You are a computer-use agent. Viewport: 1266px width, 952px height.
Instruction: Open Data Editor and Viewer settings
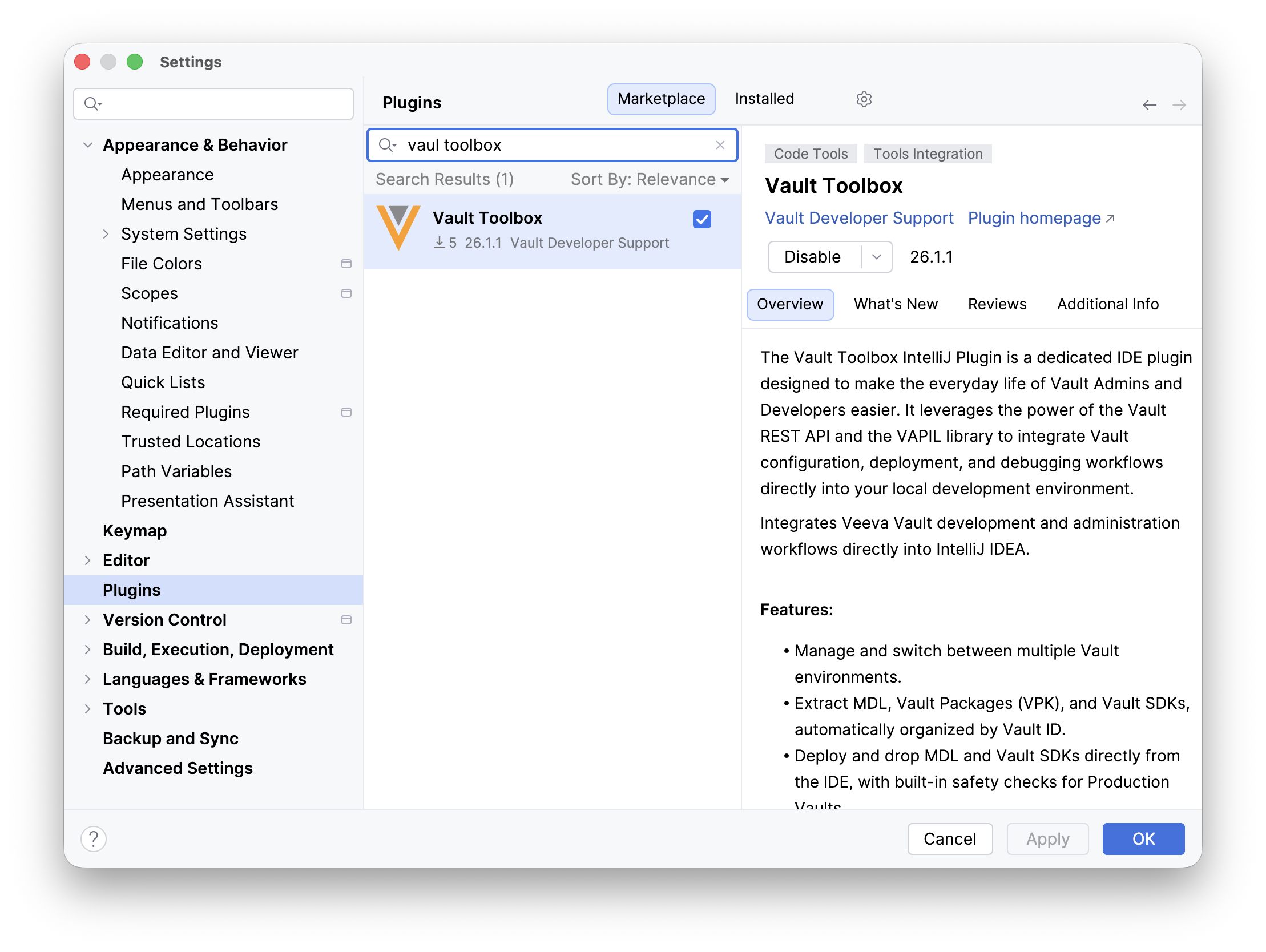tap(209, 353)
